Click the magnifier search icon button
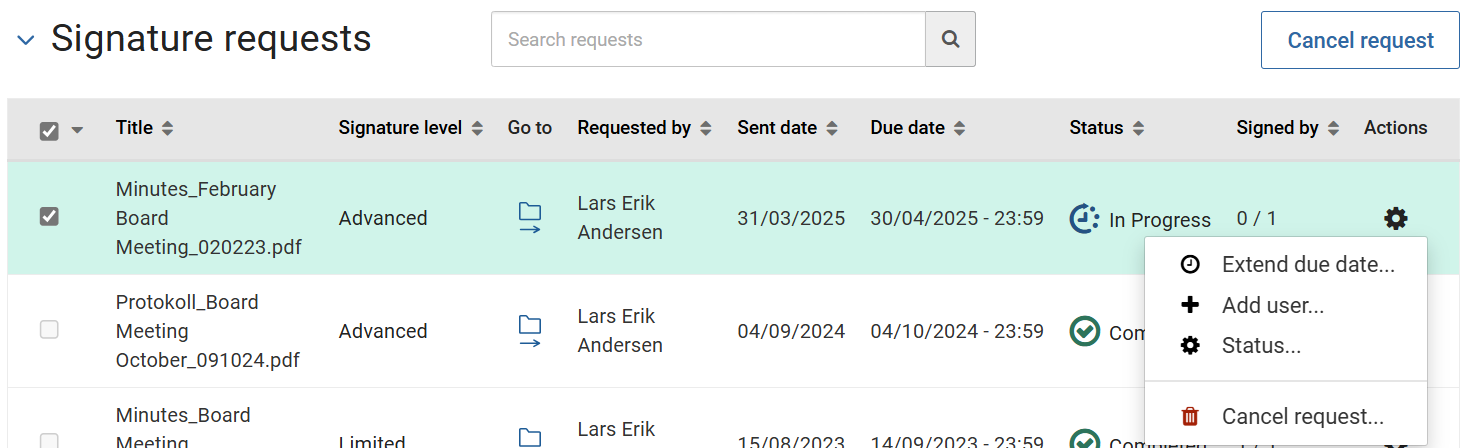The height and width of the screenshot is (448, 1483). pyautogui.click(x=950, y=40)
